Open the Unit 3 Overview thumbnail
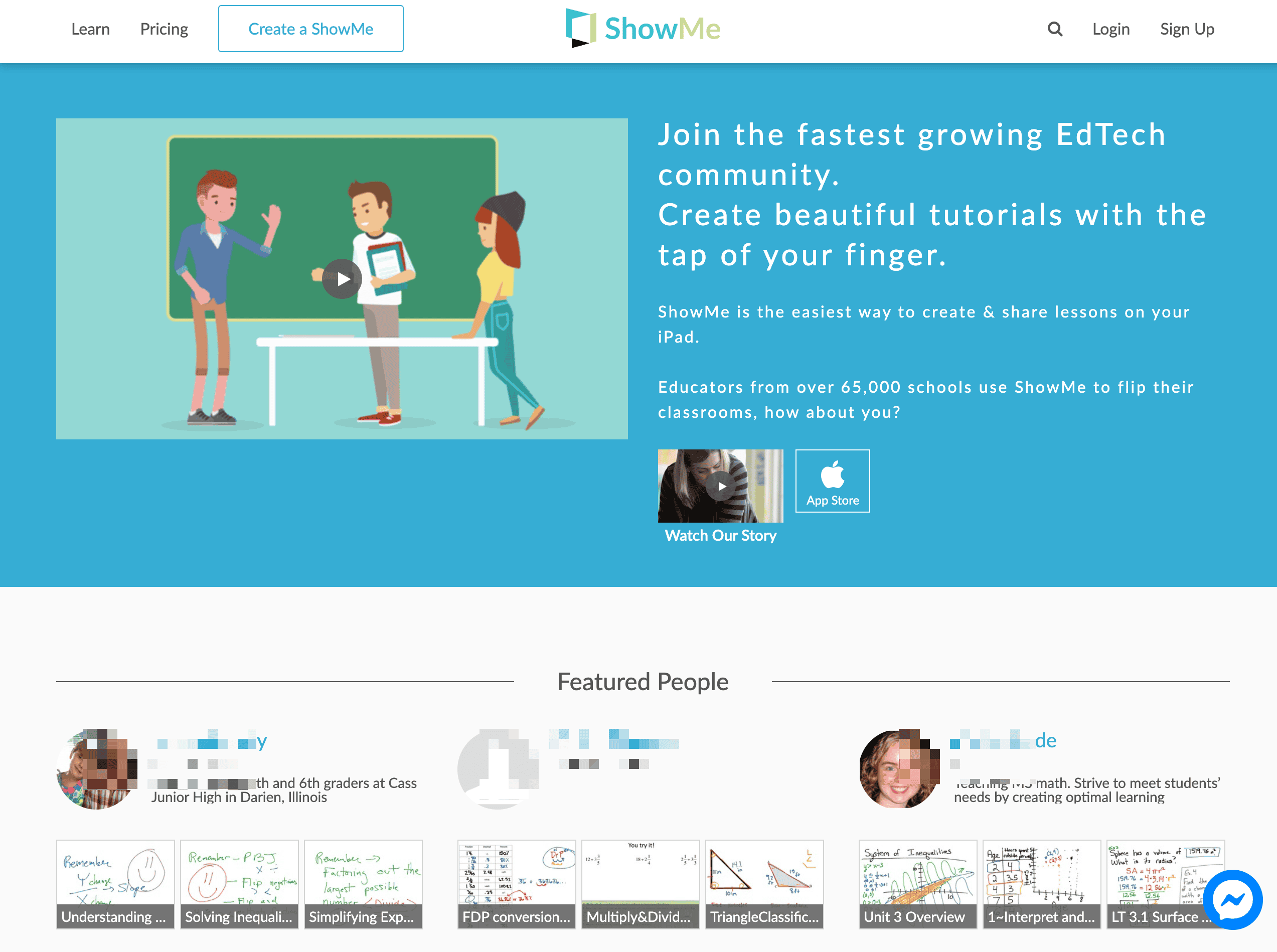Screen dimensions: 1277x952 tap(917, 884)
